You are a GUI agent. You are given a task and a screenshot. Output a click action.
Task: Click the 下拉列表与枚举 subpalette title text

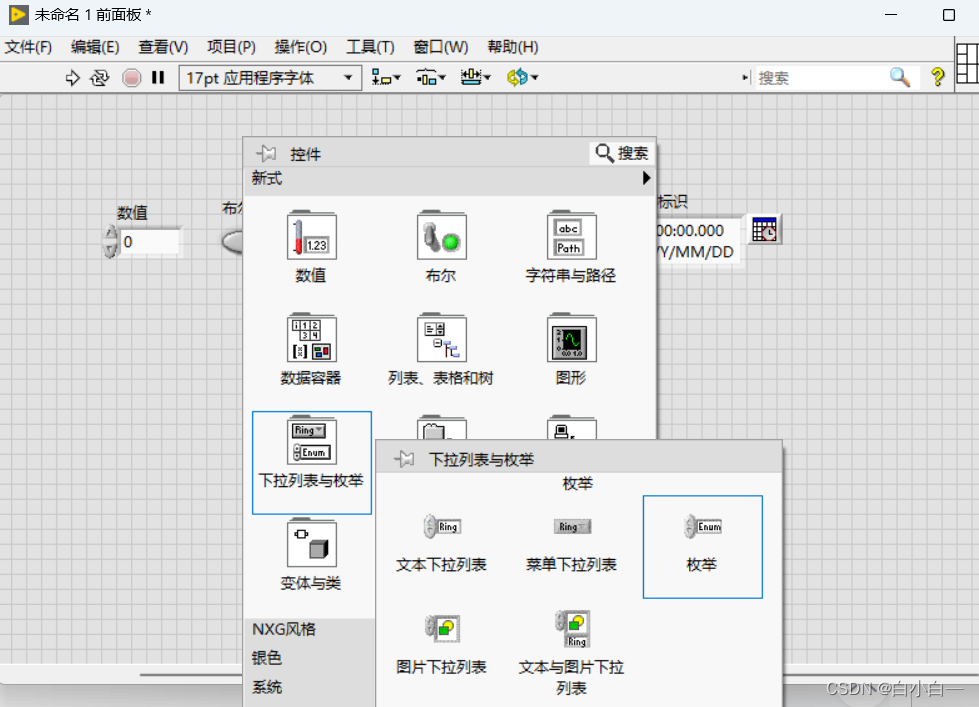point(481,460)
